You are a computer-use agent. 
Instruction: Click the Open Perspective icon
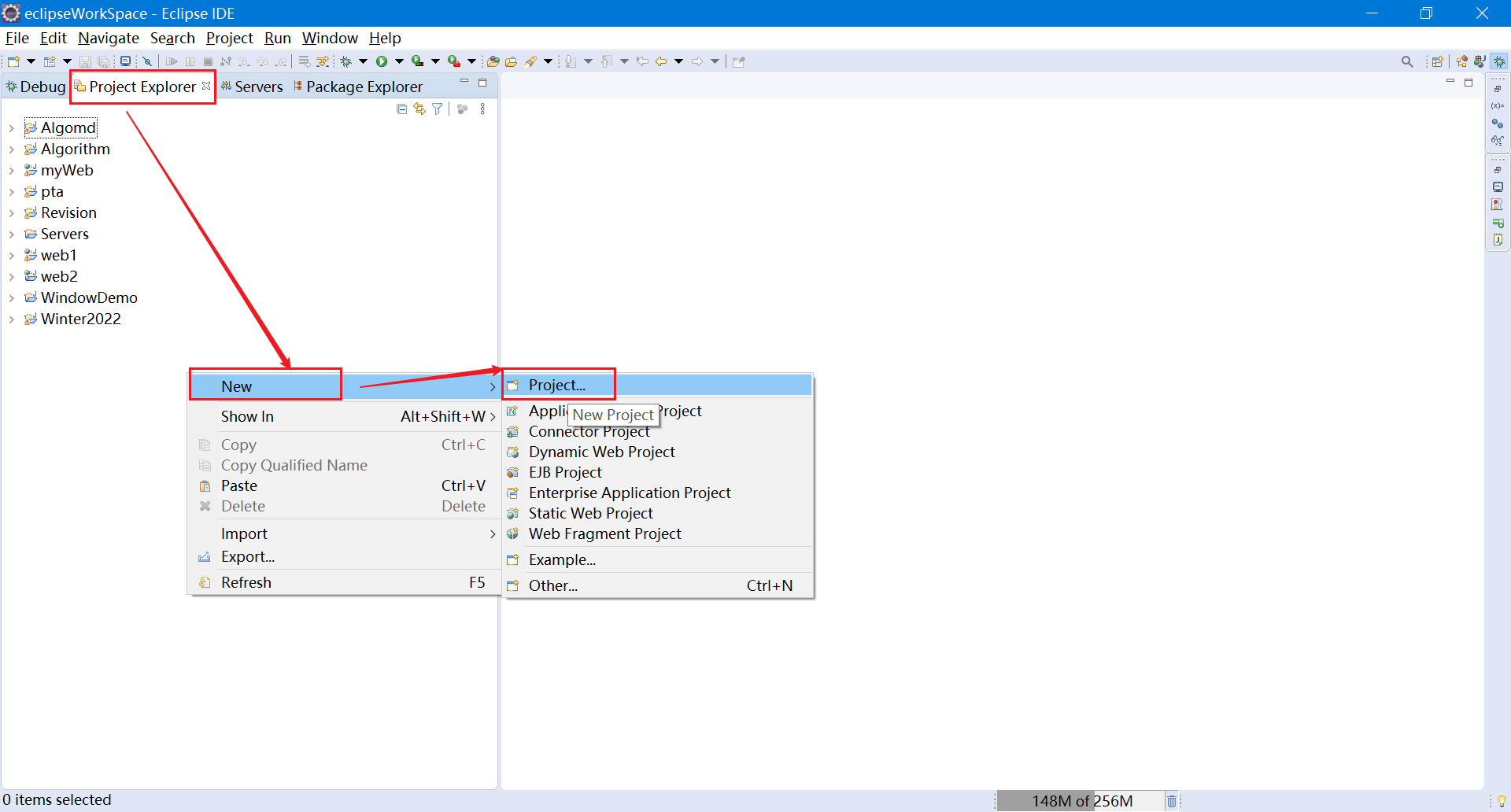[x=1438, y=61]
